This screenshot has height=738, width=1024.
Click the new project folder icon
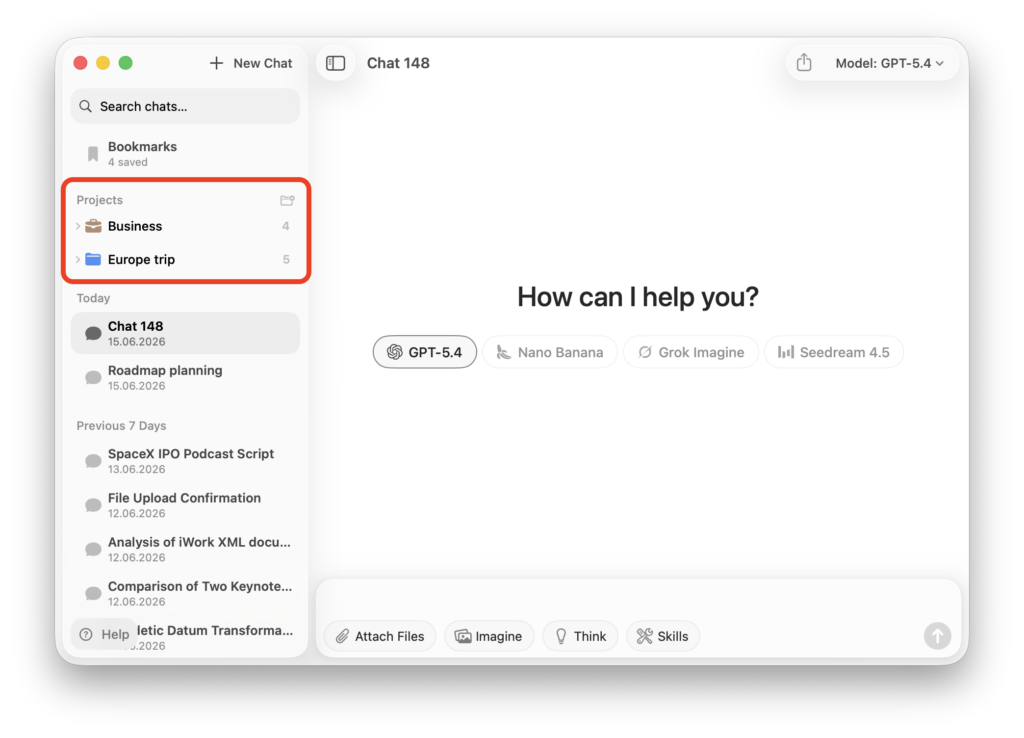tap(287, 200)
